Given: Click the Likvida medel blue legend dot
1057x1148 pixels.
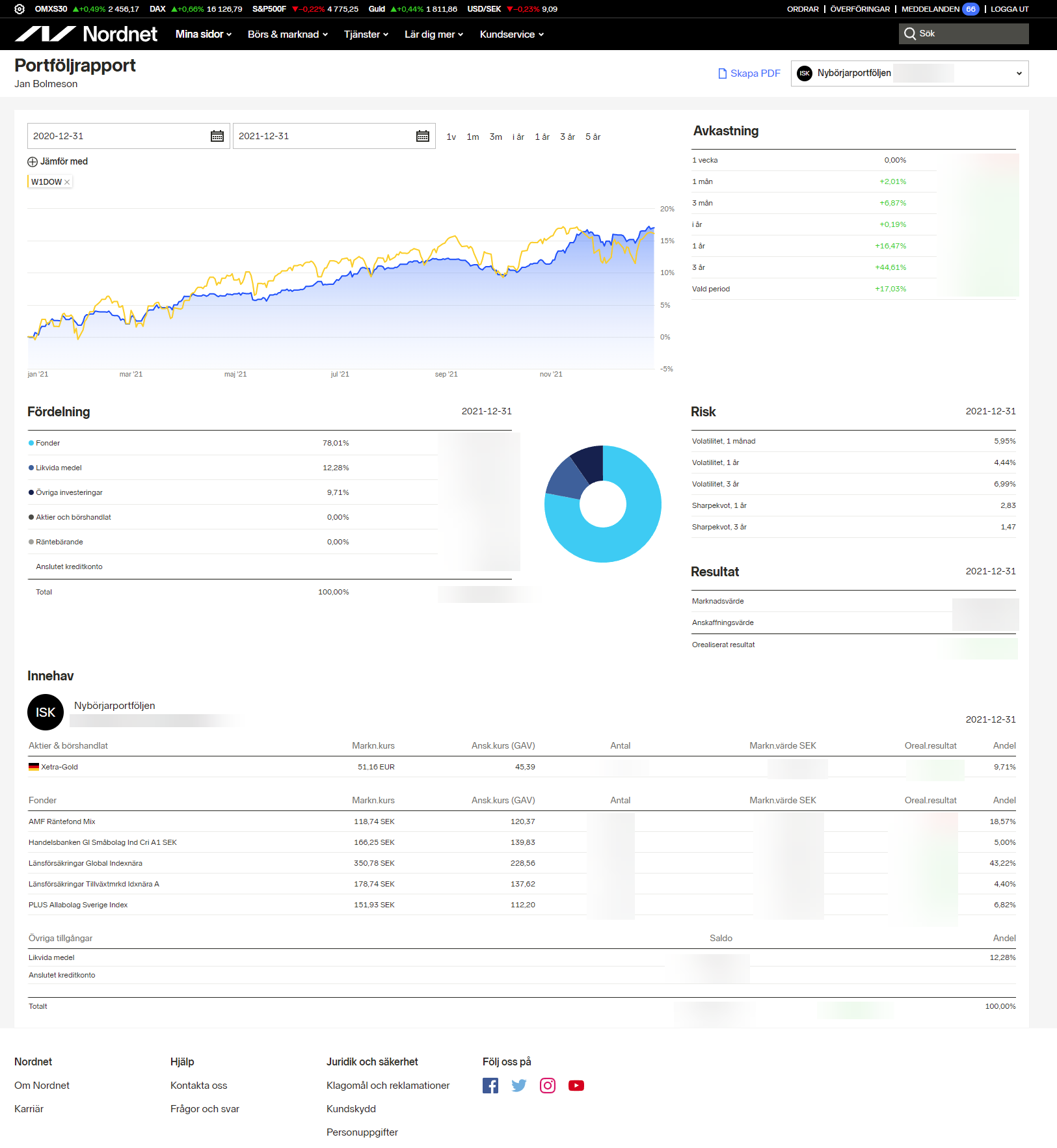Looking at the screenshot, I should (x=31, y=468).
